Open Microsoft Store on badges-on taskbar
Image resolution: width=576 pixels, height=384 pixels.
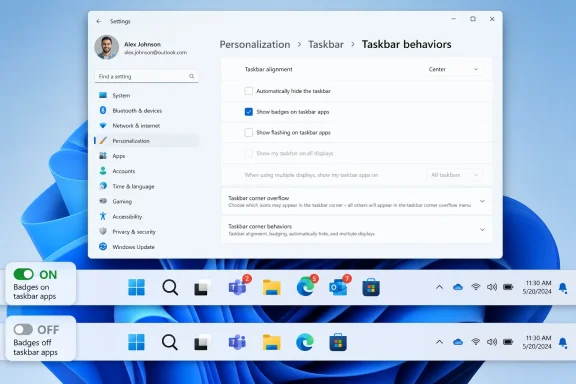371,287
